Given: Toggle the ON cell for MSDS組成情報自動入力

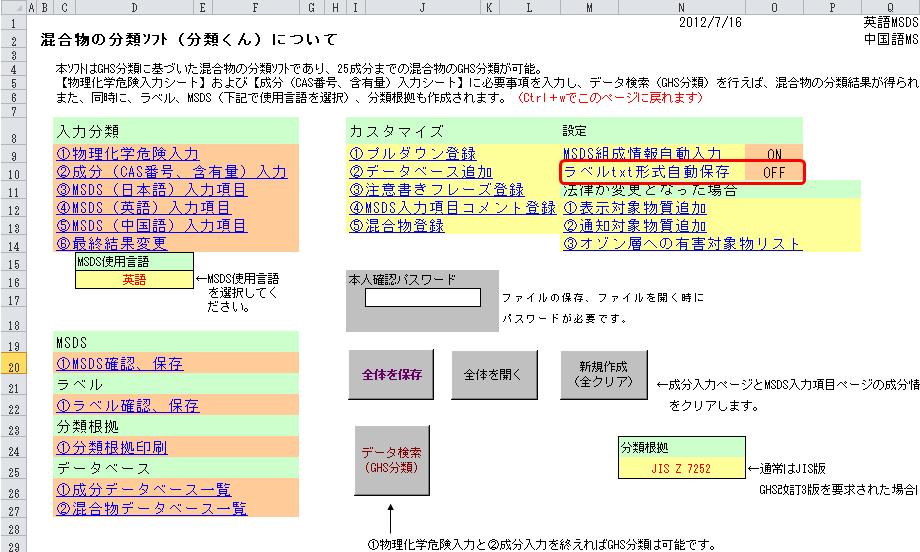Looking at the screenshot, I should (774, 154).
